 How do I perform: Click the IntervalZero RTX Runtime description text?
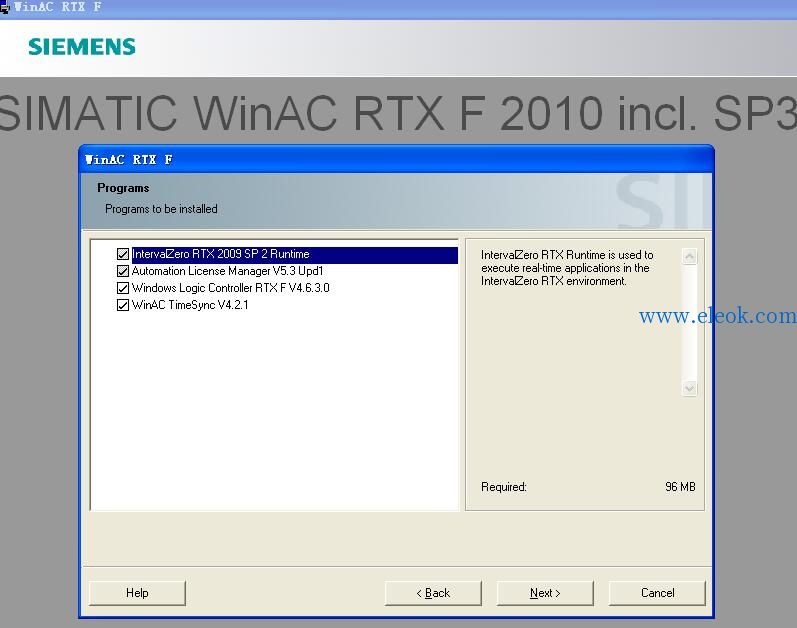pyautogui.click(x=567, y=268)
